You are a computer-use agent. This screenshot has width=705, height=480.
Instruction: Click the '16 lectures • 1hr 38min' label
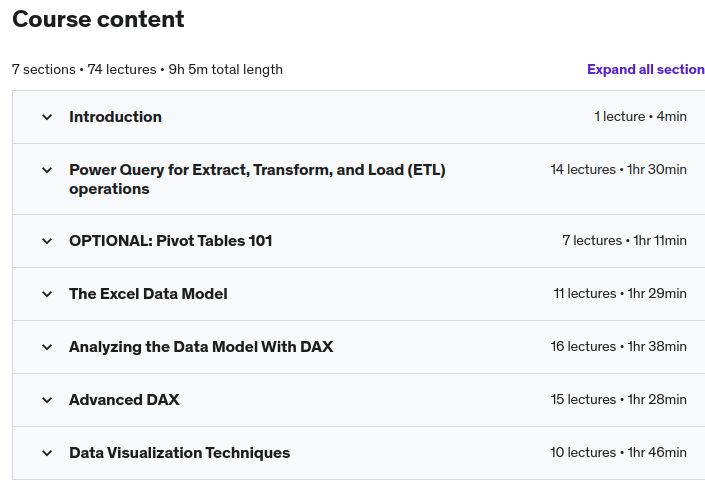point(619,347)
